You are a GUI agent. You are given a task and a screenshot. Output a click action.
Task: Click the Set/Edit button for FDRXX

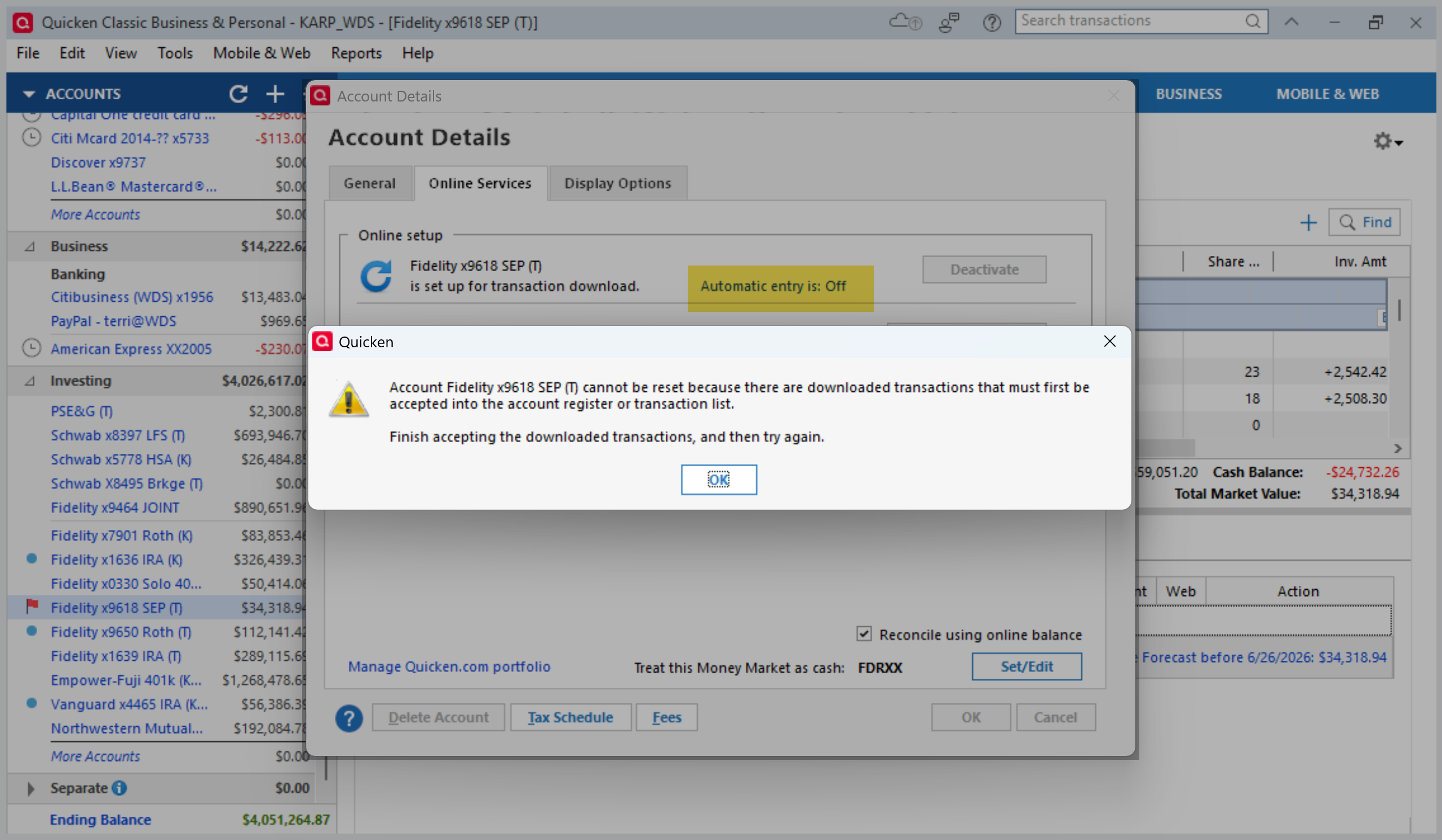1026,666
